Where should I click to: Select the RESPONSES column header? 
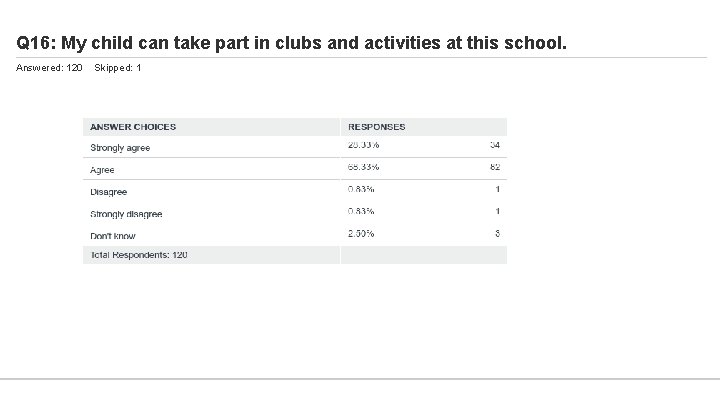click(x=376, y=127)
